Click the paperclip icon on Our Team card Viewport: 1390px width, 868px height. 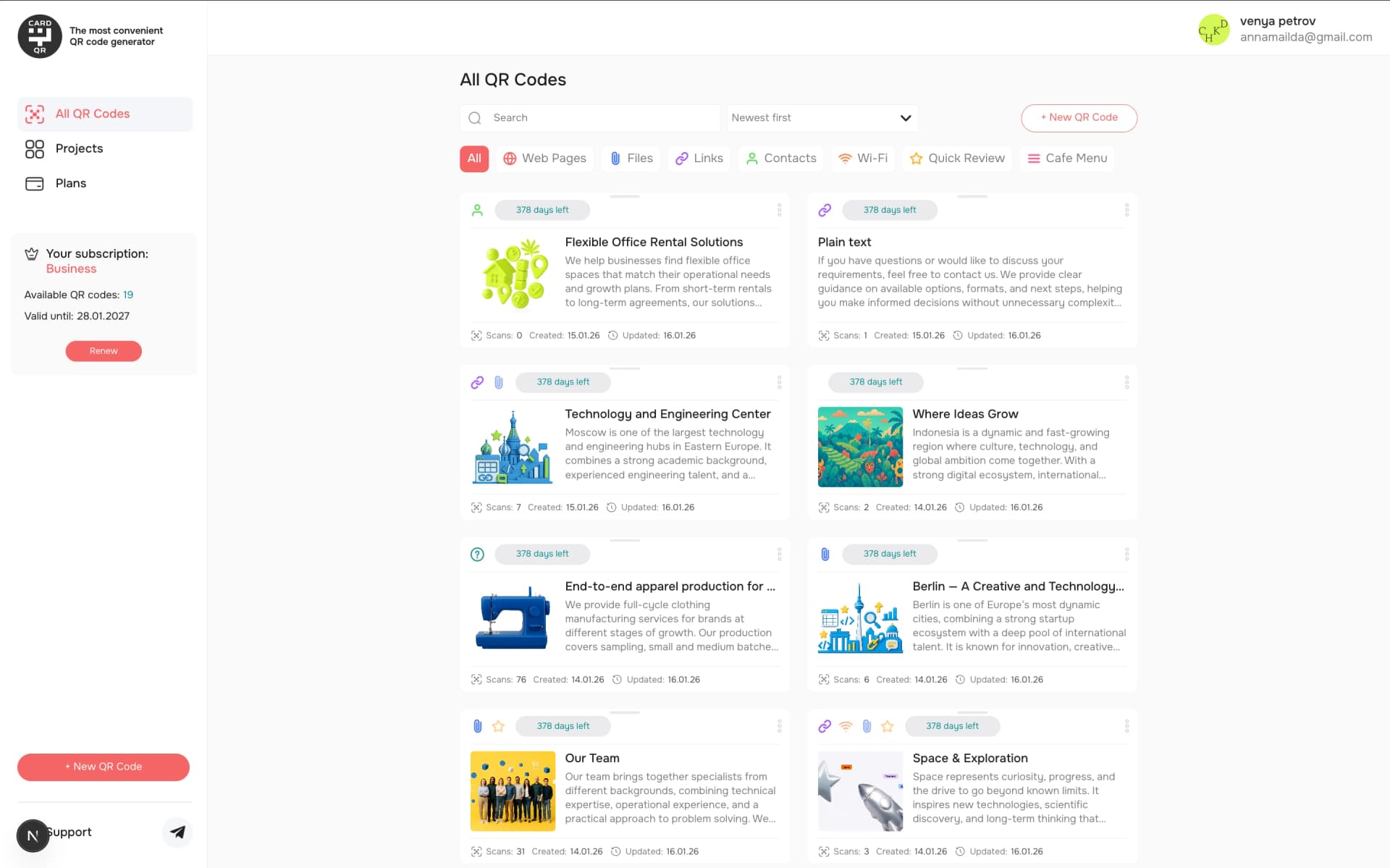pos(478,725)
